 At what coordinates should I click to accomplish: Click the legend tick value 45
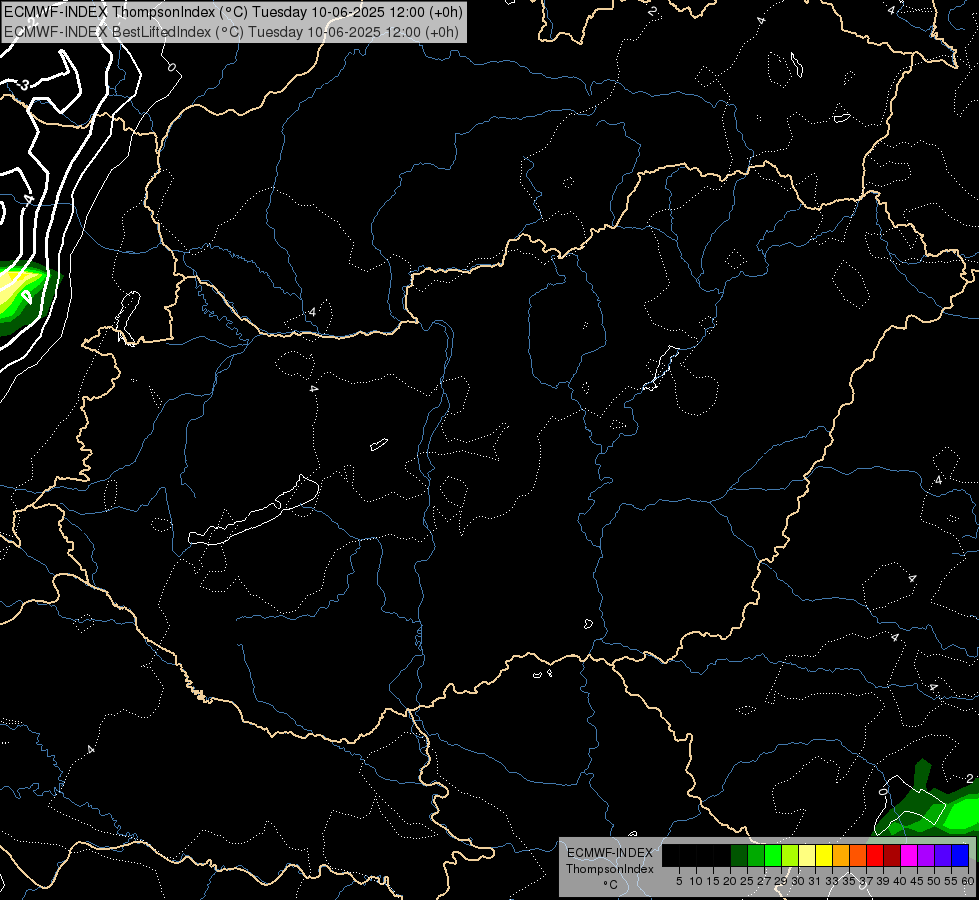pos(917,881)
